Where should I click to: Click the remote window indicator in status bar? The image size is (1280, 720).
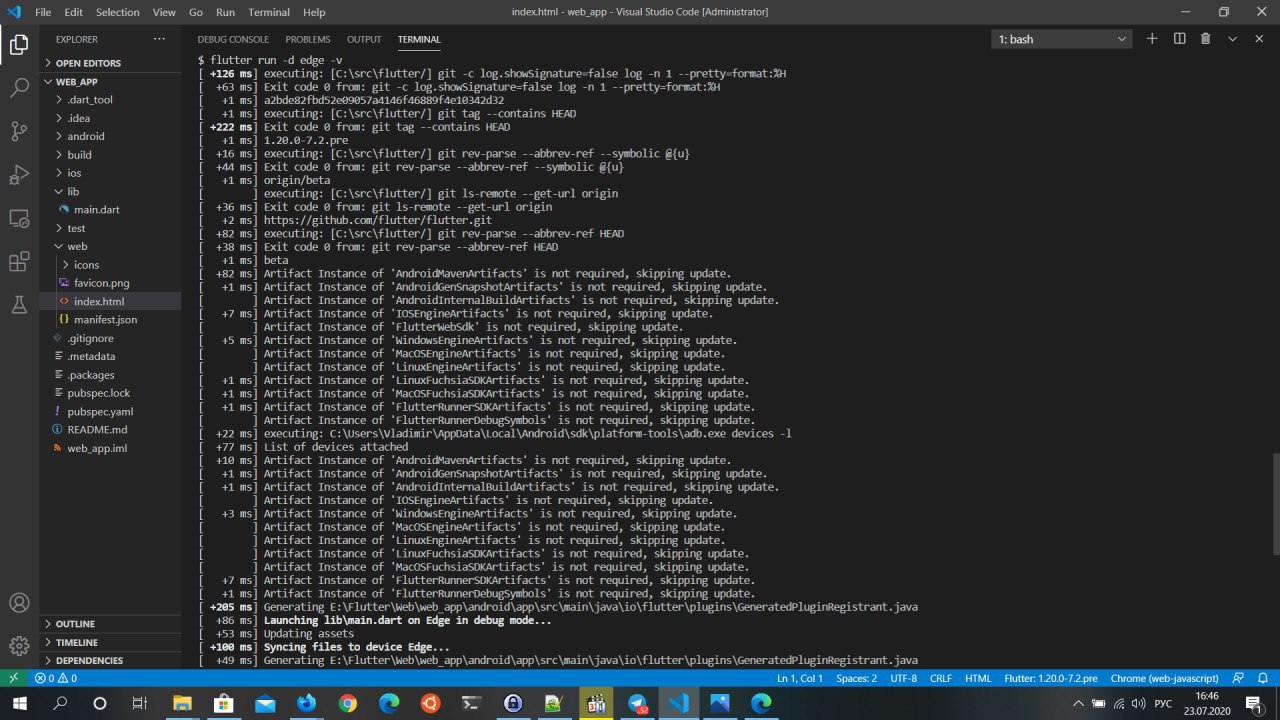13,678
